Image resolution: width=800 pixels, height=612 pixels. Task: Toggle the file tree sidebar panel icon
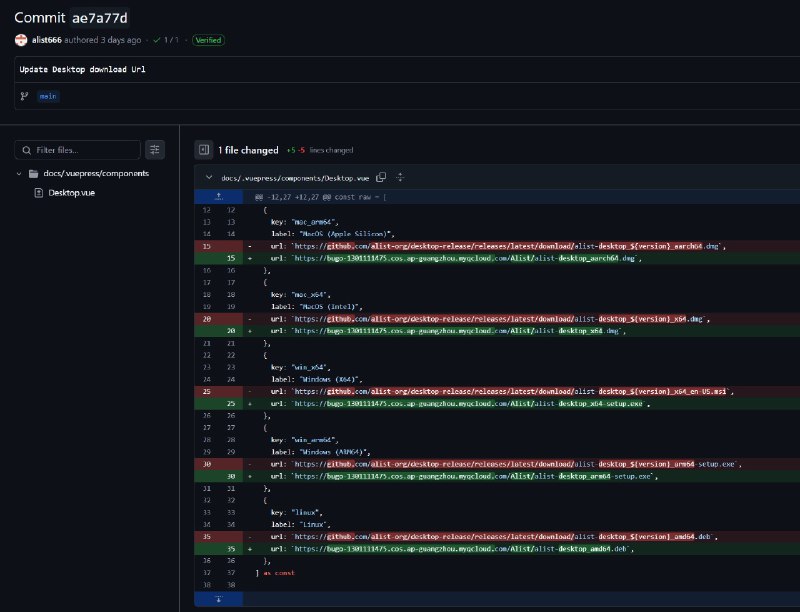tap(204, 150)
